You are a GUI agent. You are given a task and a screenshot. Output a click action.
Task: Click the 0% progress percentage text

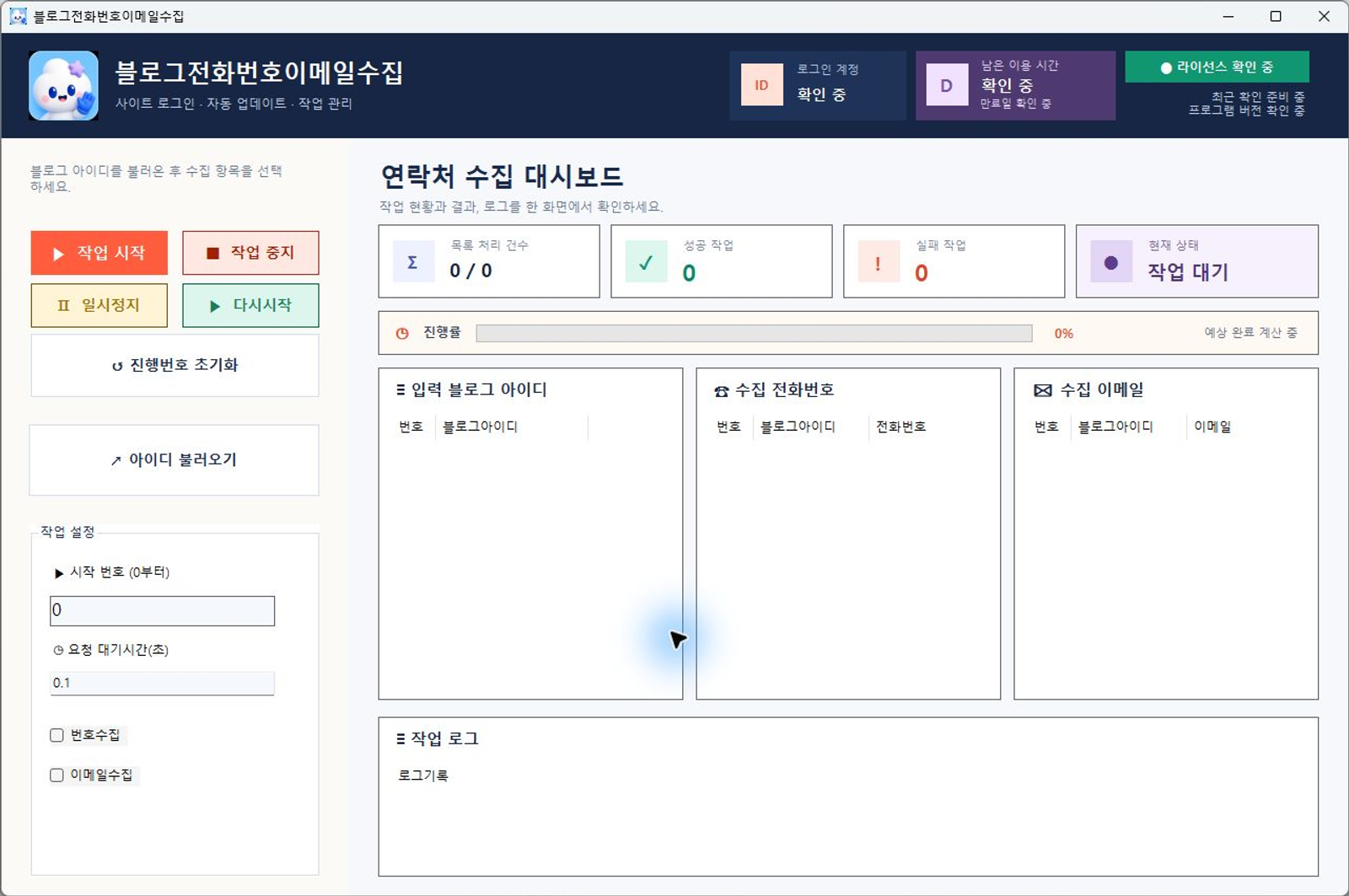pyautogui.click(x=1064, y=334)
